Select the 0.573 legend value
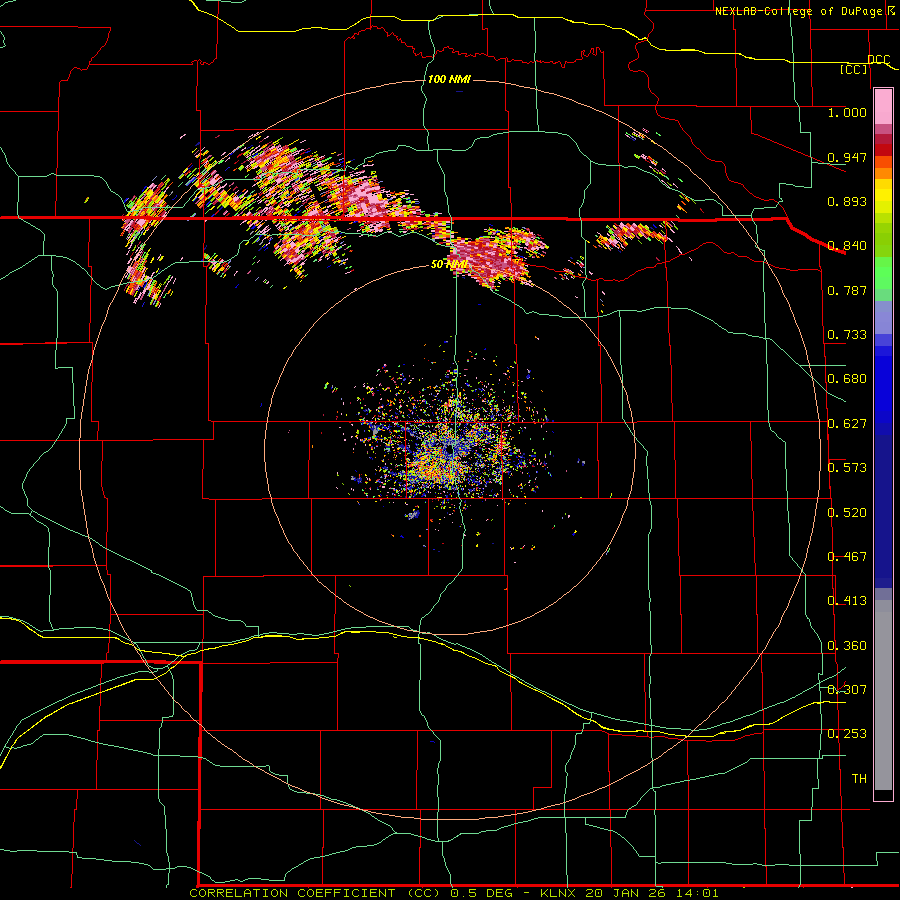Image resolution: width=900 pixels, height=900 pixels. (847, 467)
